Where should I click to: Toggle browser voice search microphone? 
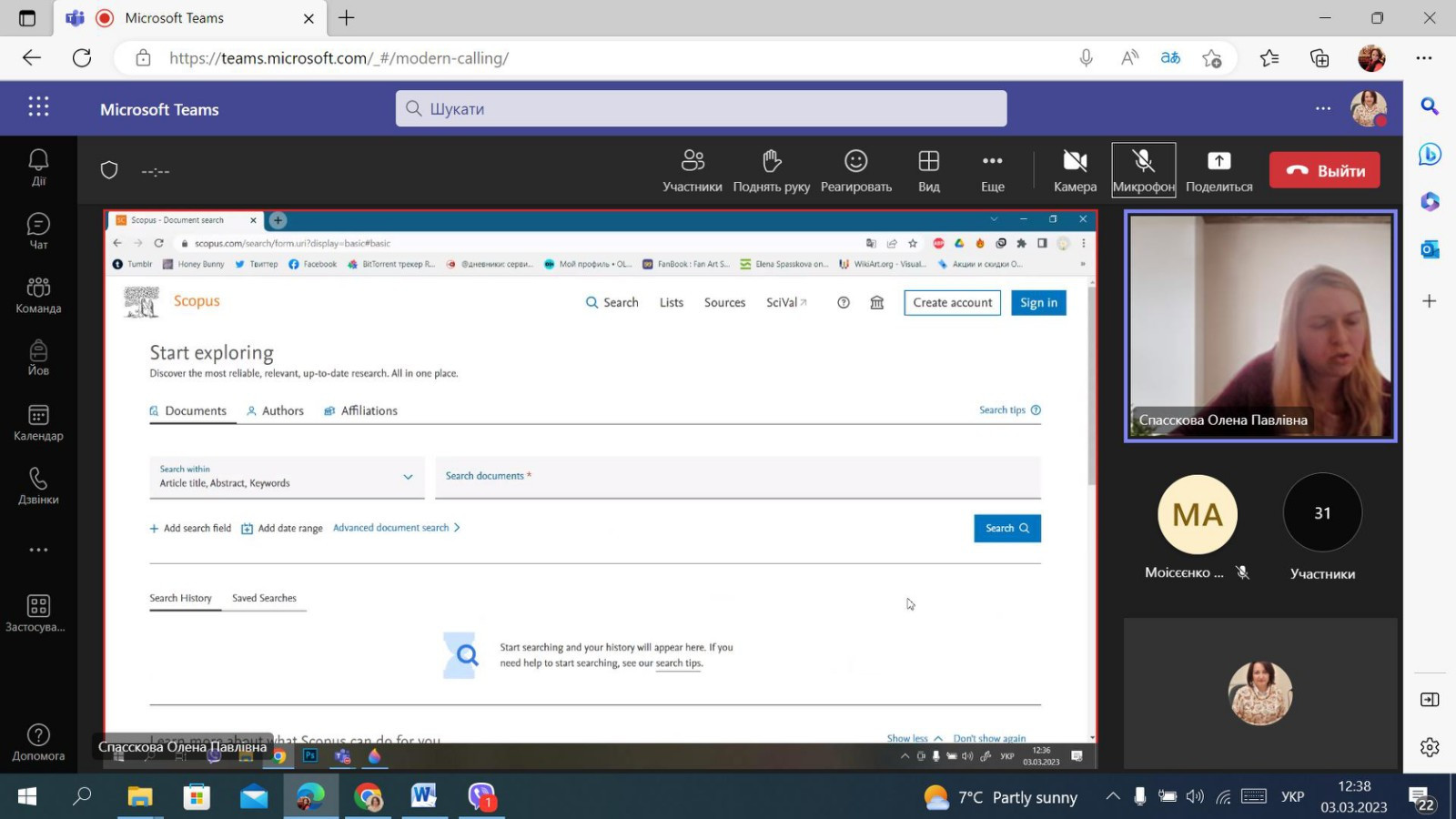click(1086, 58)
